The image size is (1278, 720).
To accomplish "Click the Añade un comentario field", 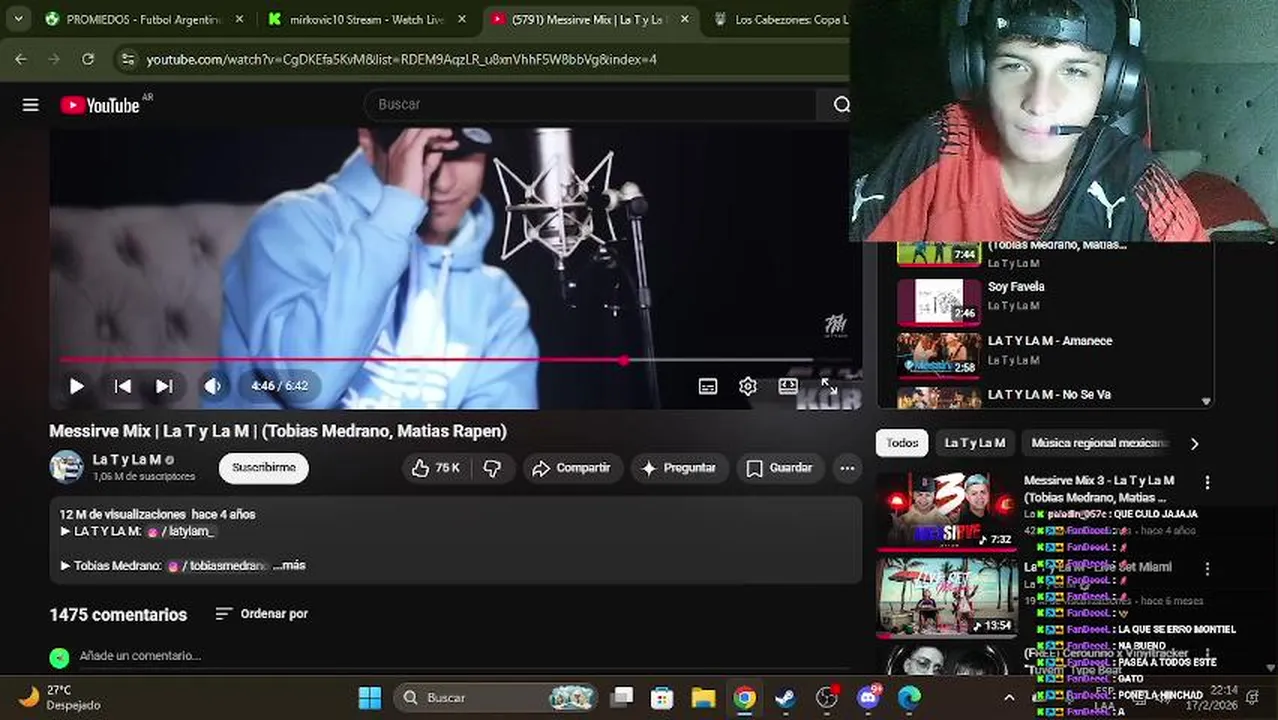I will [x=140, y=656].
